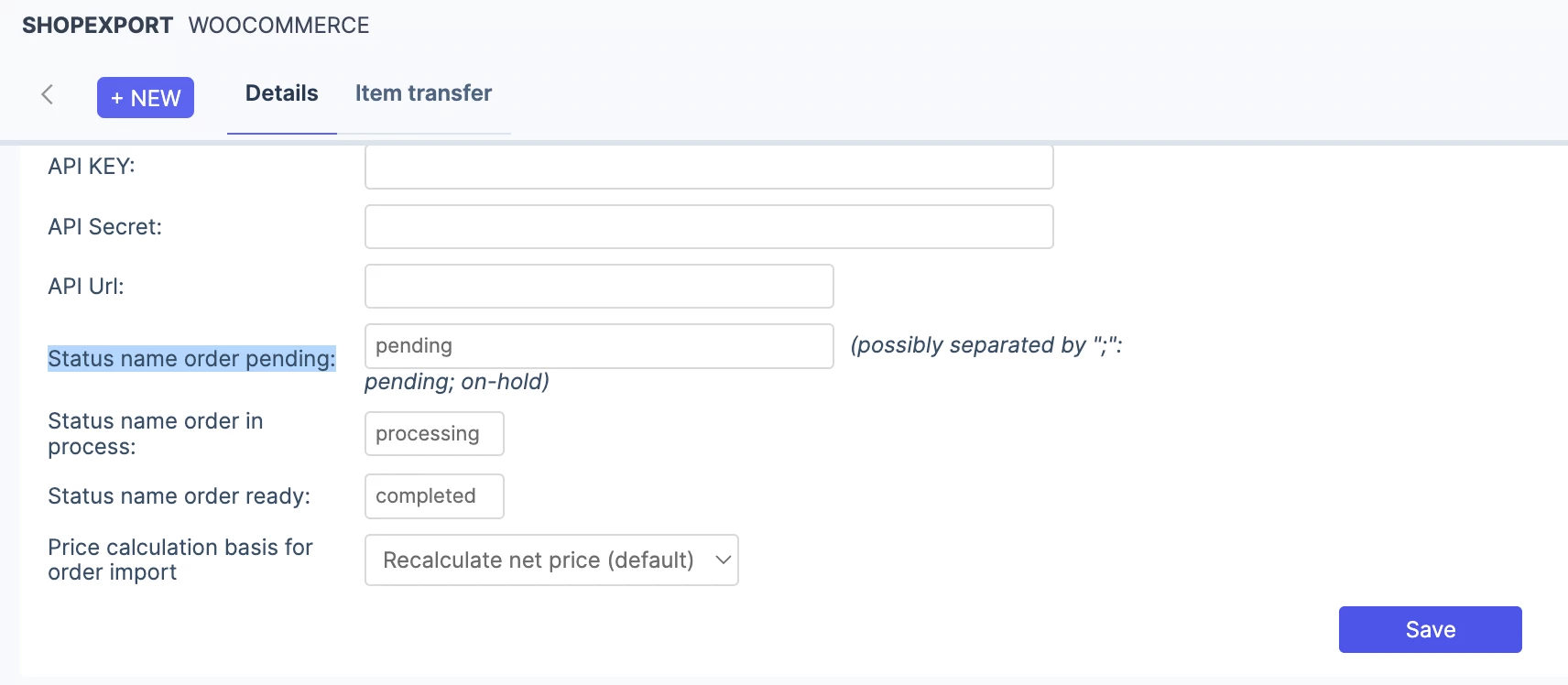Click the Price calculation basis label
Image resolution: width=1568 pixels, height=685 pixels.
tap(180, 560)
